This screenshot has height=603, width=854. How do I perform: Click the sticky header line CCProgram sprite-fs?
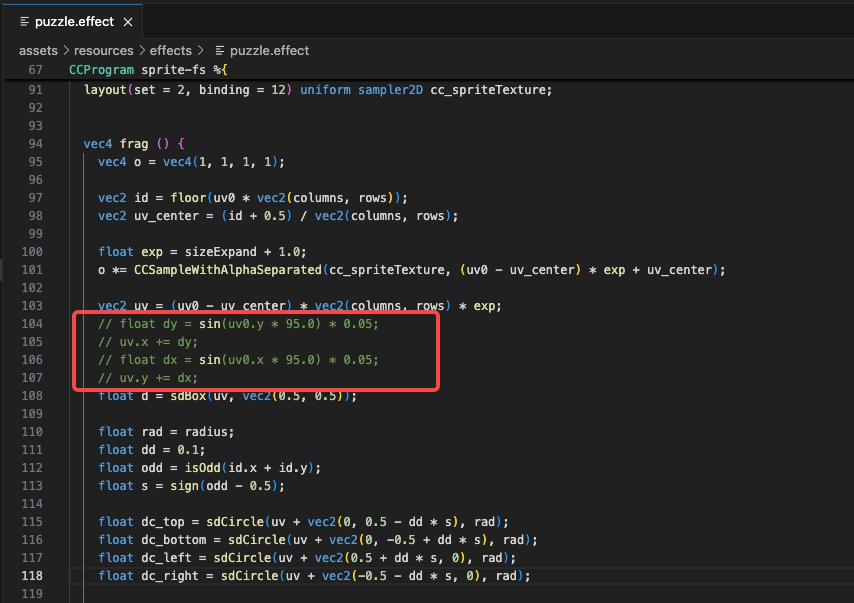point(148,70)
